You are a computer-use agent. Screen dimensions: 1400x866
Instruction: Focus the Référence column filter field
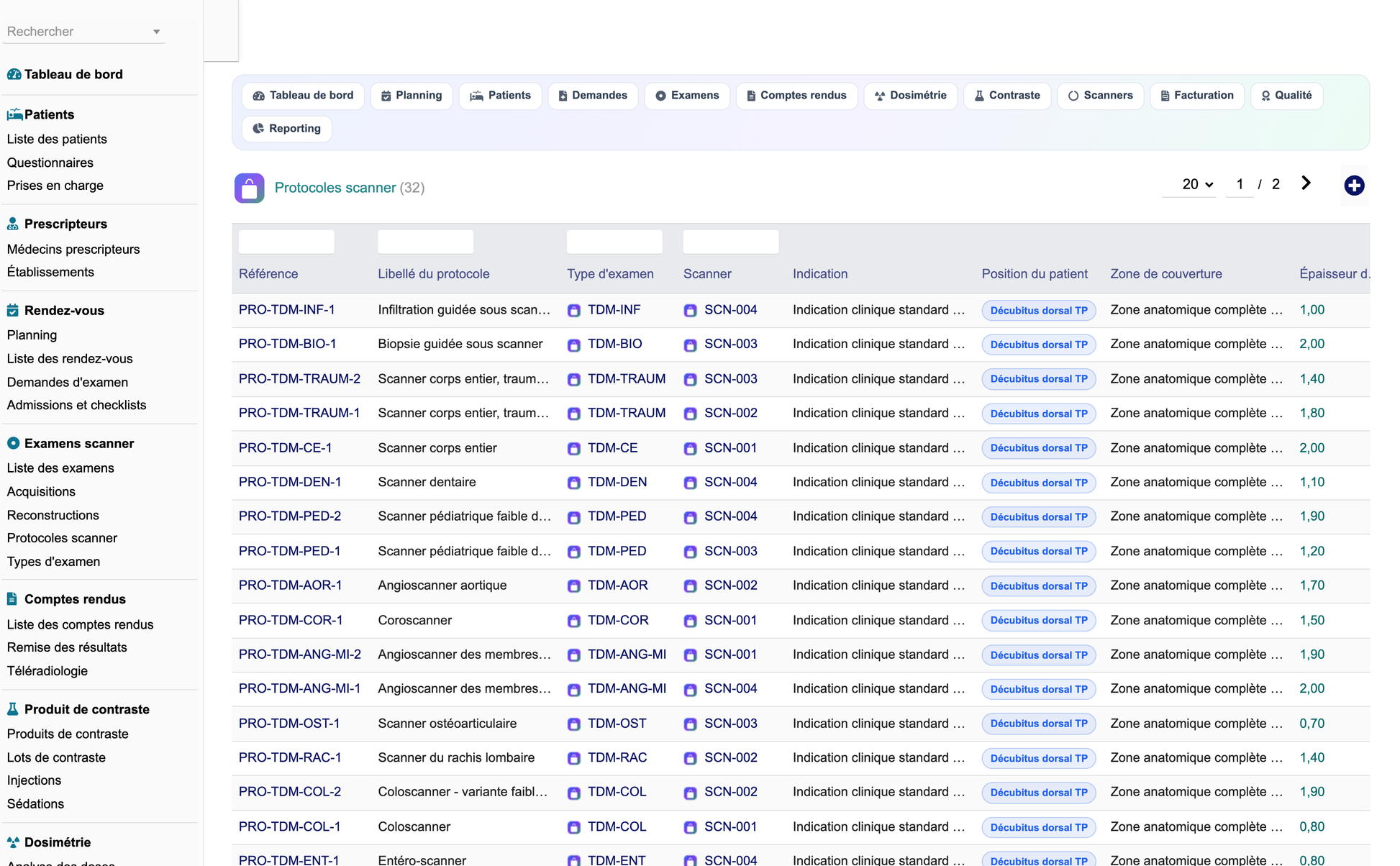pos(286,242)
